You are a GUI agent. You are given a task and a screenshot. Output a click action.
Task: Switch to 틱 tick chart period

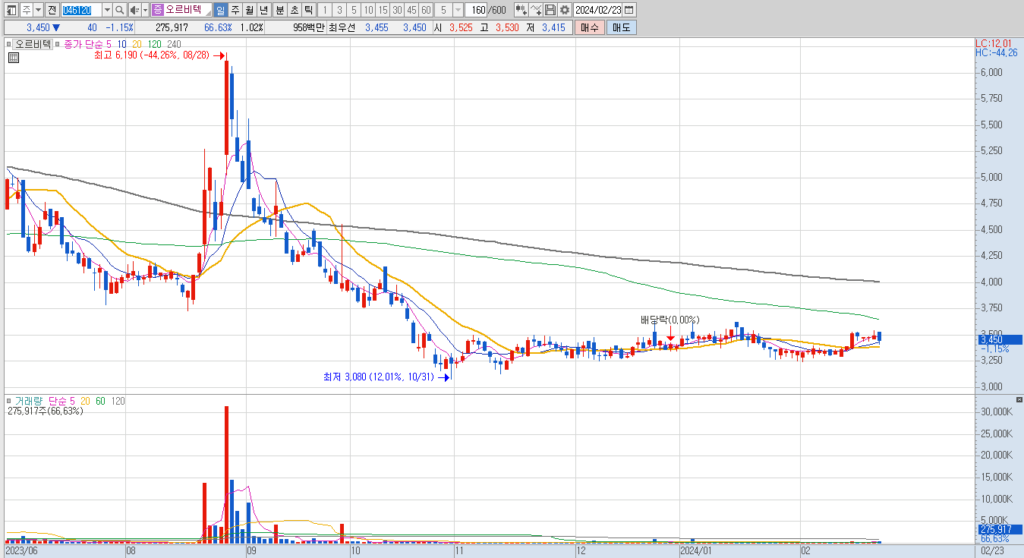[x=308, y=10]
